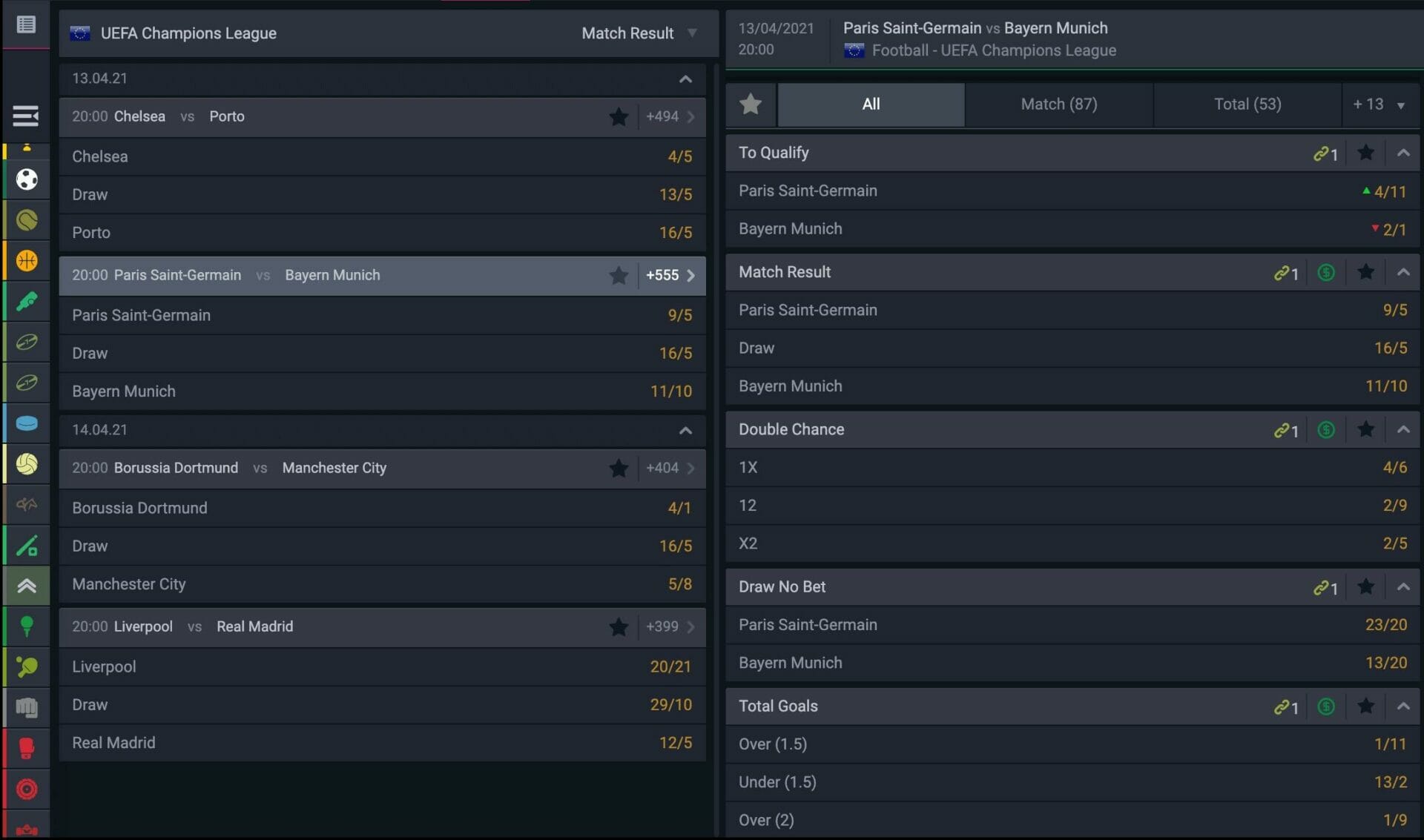Star the To Qualify market
1424x840 pixels.
tap(1365, 152)
